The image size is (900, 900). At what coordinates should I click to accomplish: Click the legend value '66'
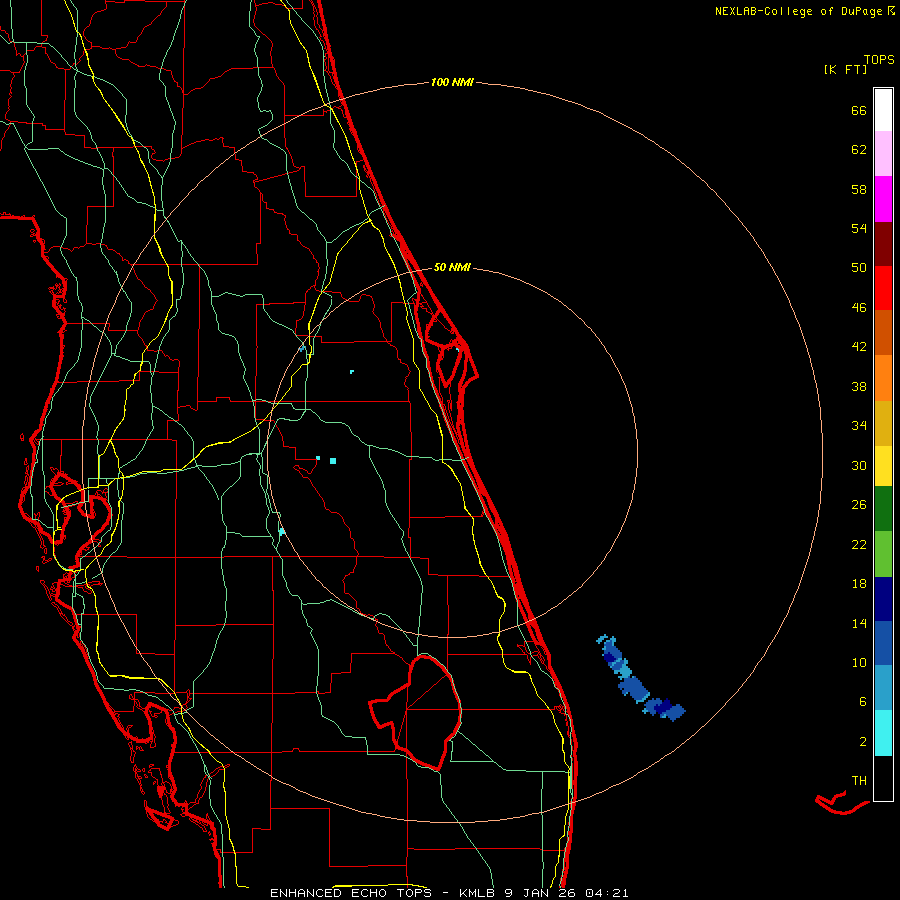click(x=859, y=110)
